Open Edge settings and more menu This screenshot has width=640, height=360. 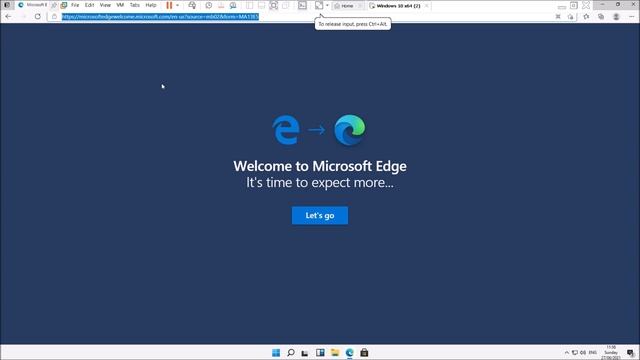click(631, 16)
